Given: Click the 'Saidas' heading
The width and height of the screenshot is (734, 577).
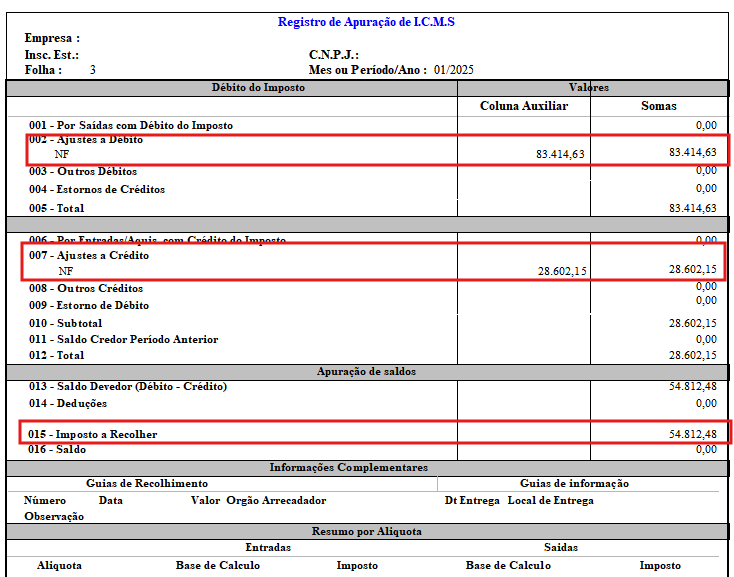Looking at the screenshot, I should [561, 548].
